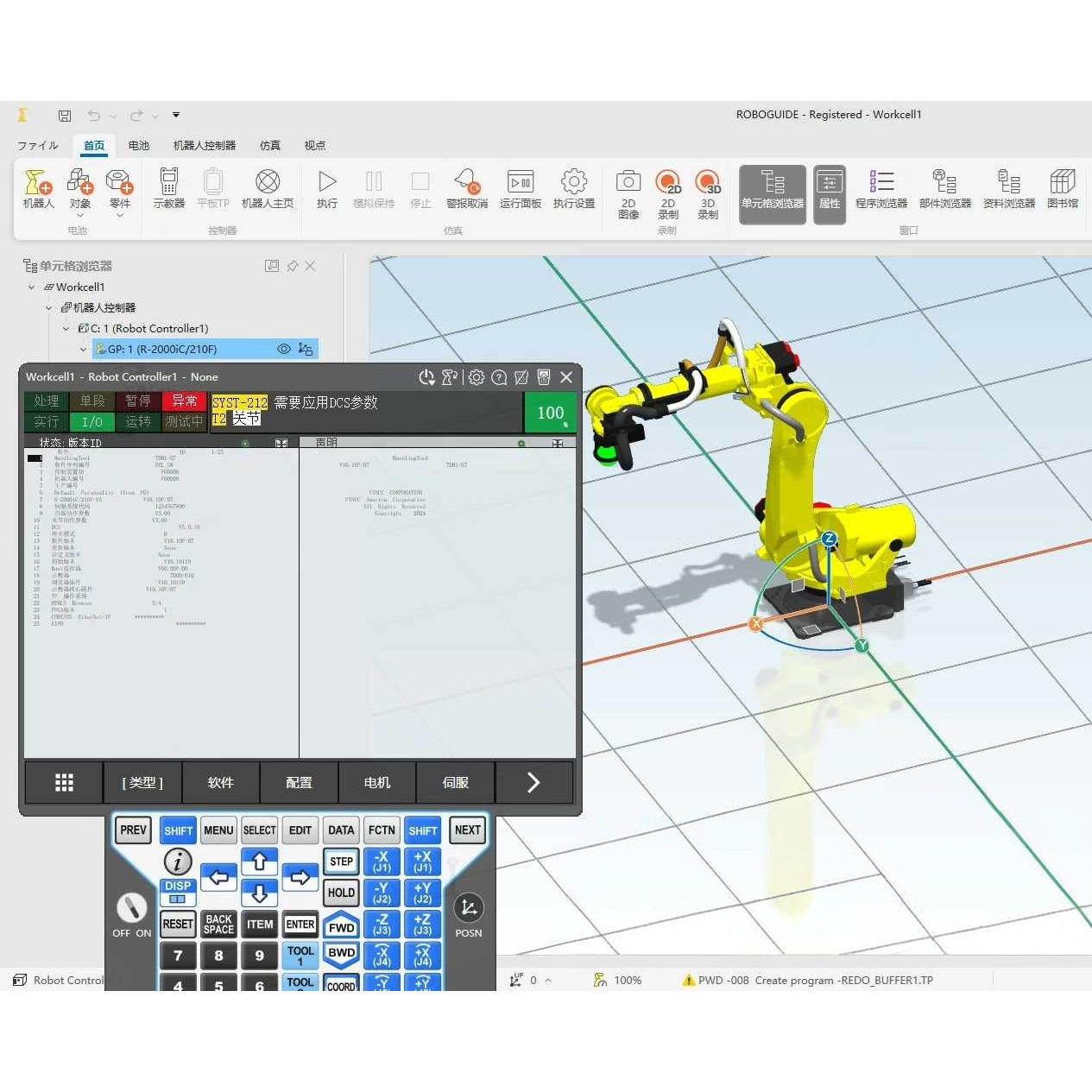
Task: Open teach pendant settings gear icon
Action: [x=477, y=377]
